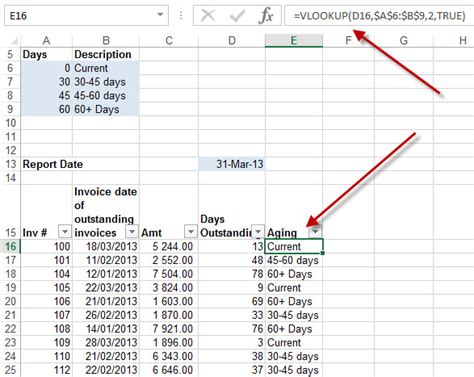Click invoice number 112 cell
The image size is (474, 377).
(x=46, y=370)
